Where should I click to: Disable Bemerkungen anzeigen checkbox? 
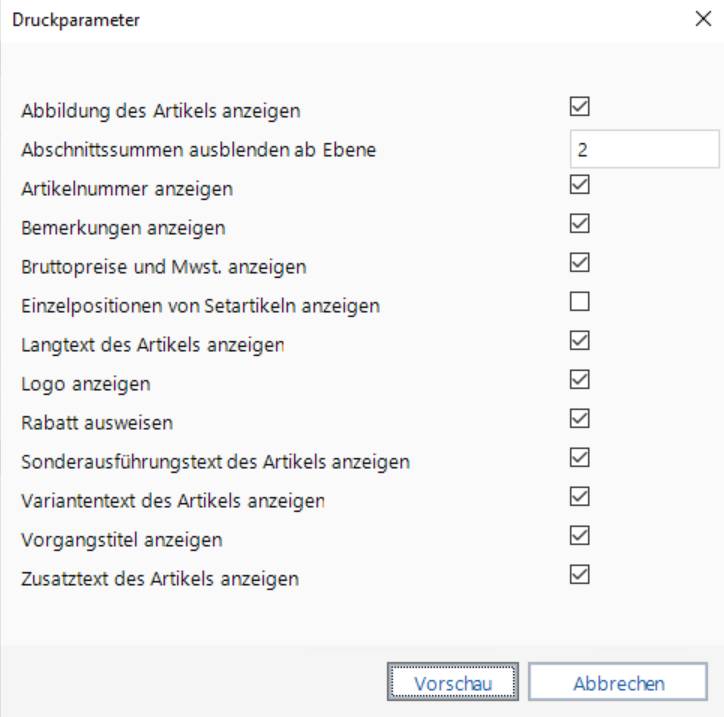tap(579, 223)
